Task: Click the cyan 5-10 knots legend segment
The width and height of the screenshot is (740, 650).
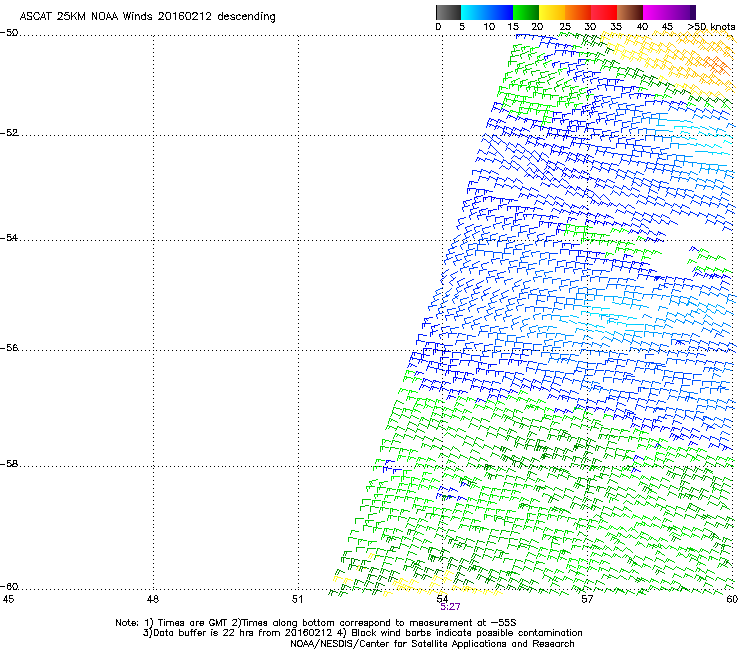Action: coord(474,12)
